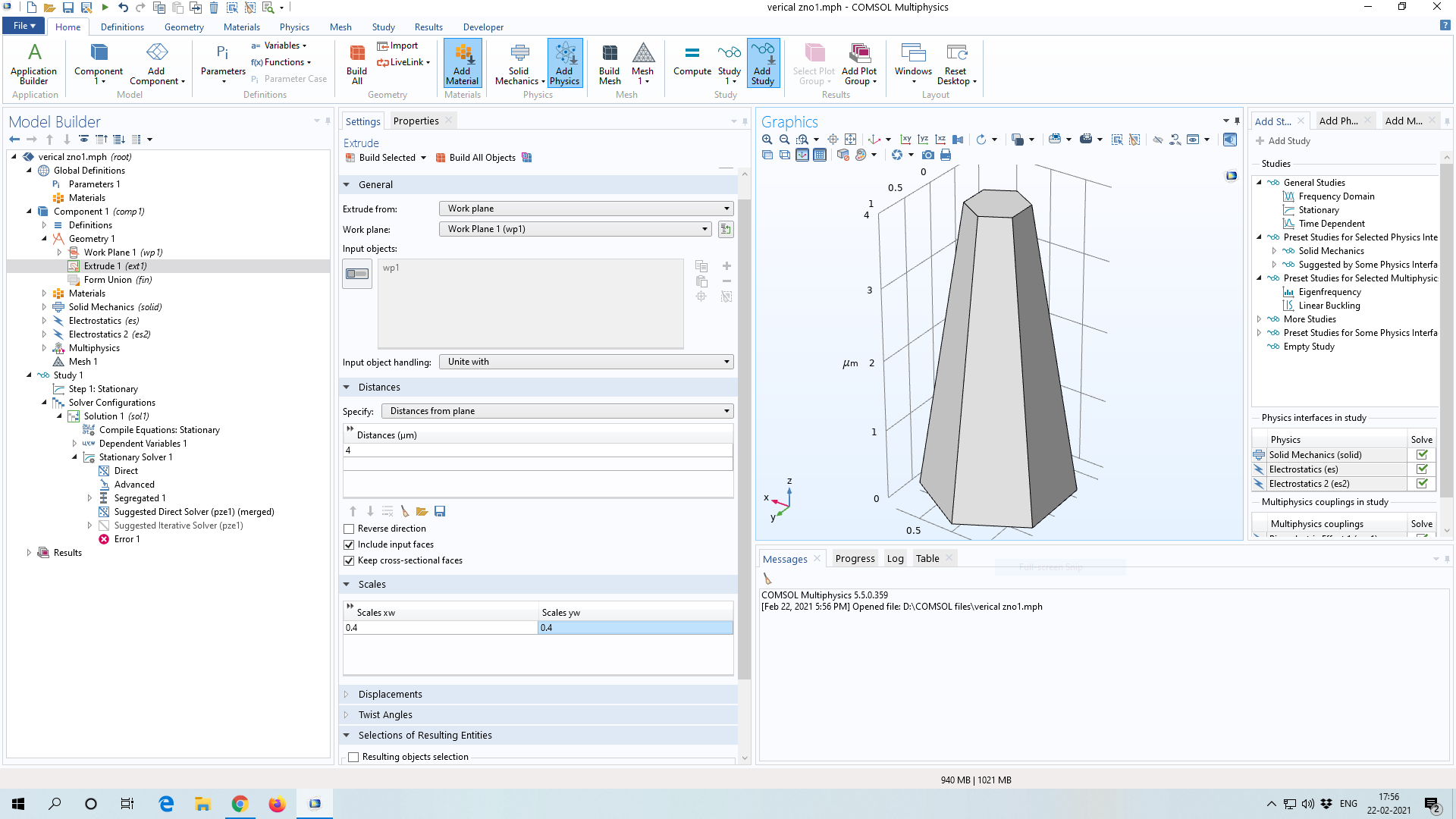Click Build All geometry icon
Viewport: 1456px width, 819px height.
[356, 64]
